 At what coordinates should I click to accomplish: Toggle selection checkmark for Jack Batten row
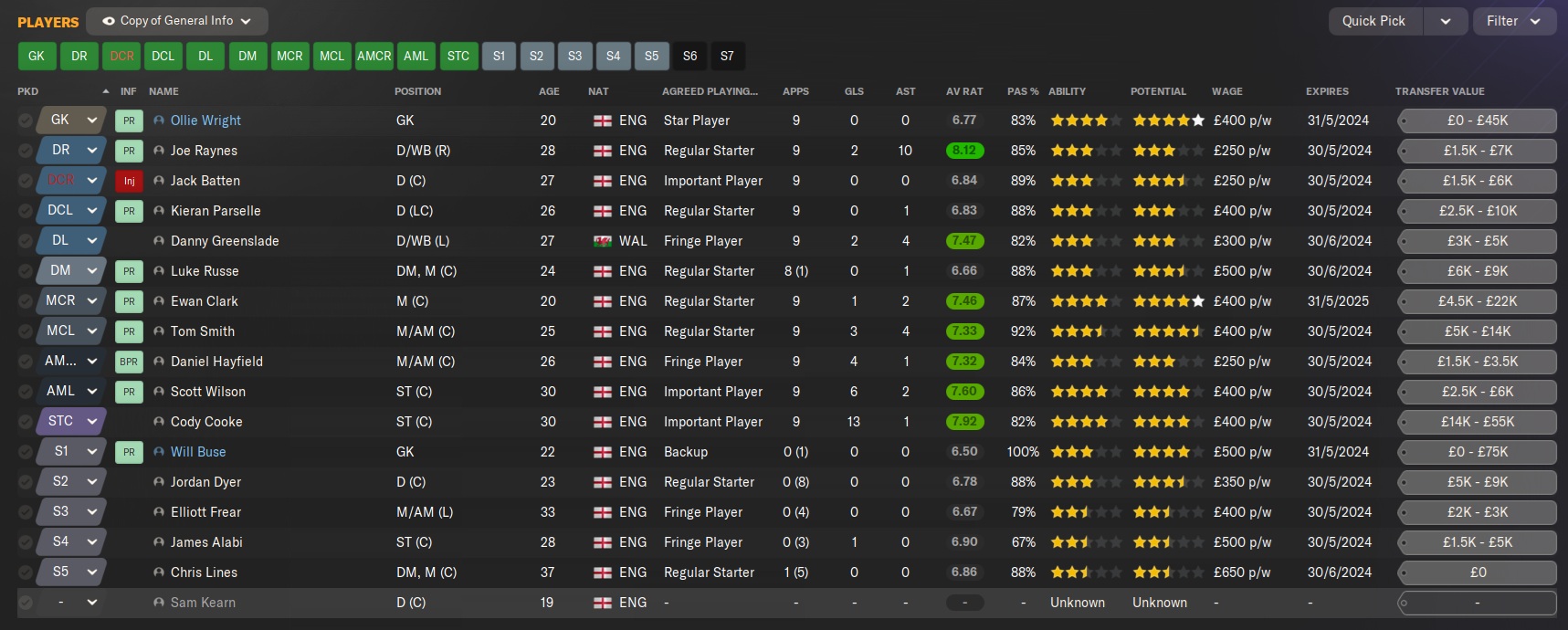click(26, 181)
